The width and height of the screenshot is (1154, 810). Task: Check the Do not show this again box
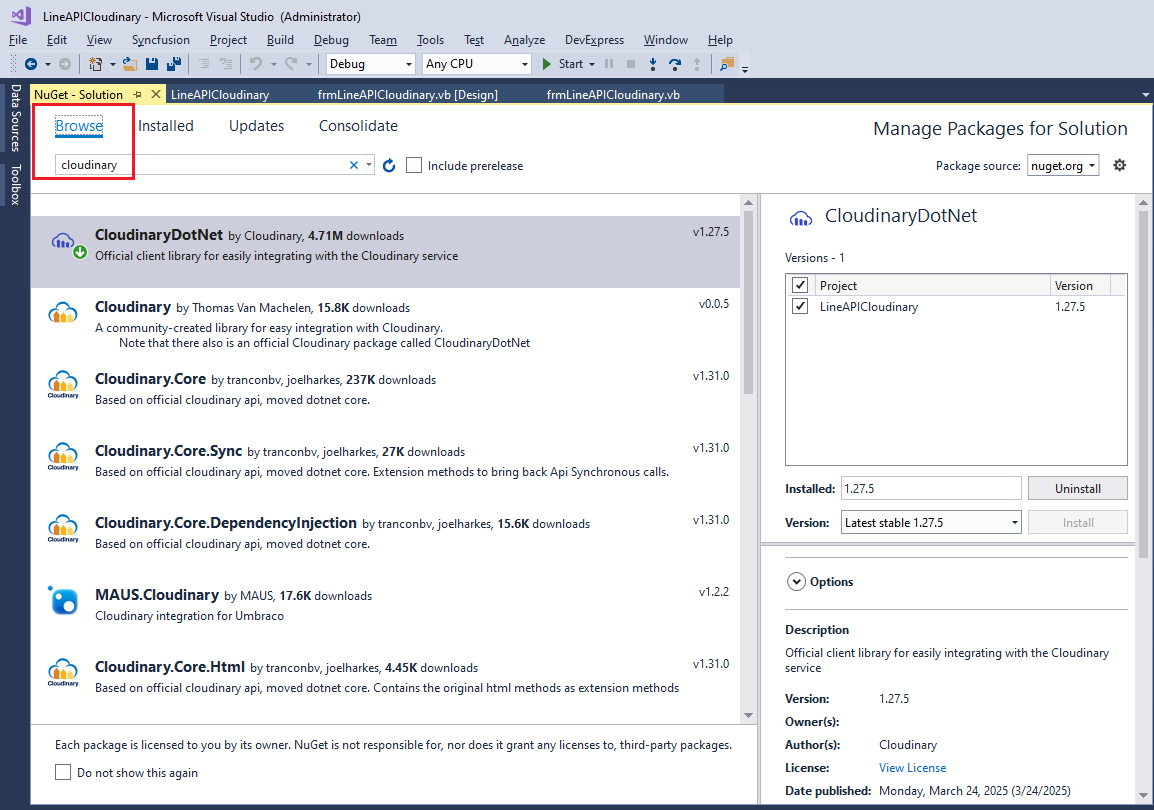63,772
